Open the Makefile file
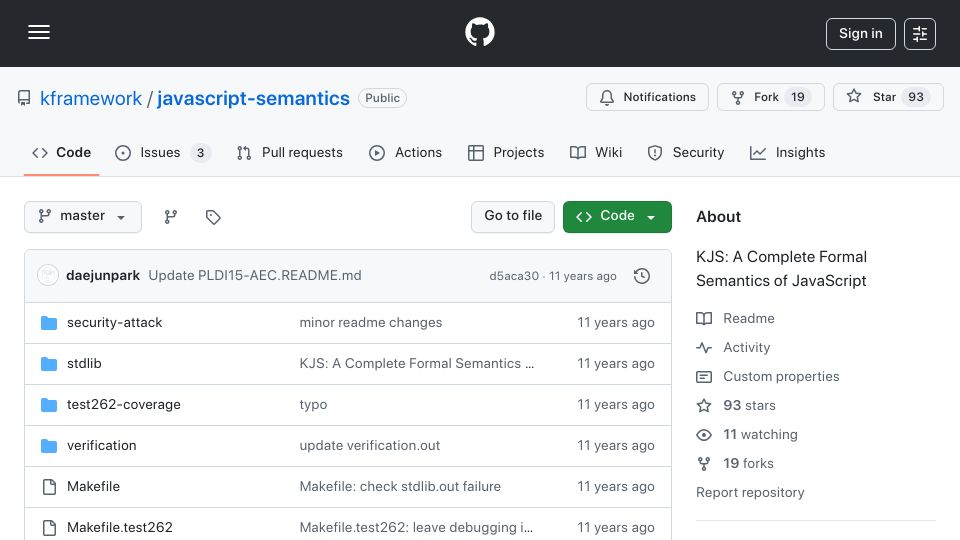This screenshot has width=960, height=540. tap(93, 487)
